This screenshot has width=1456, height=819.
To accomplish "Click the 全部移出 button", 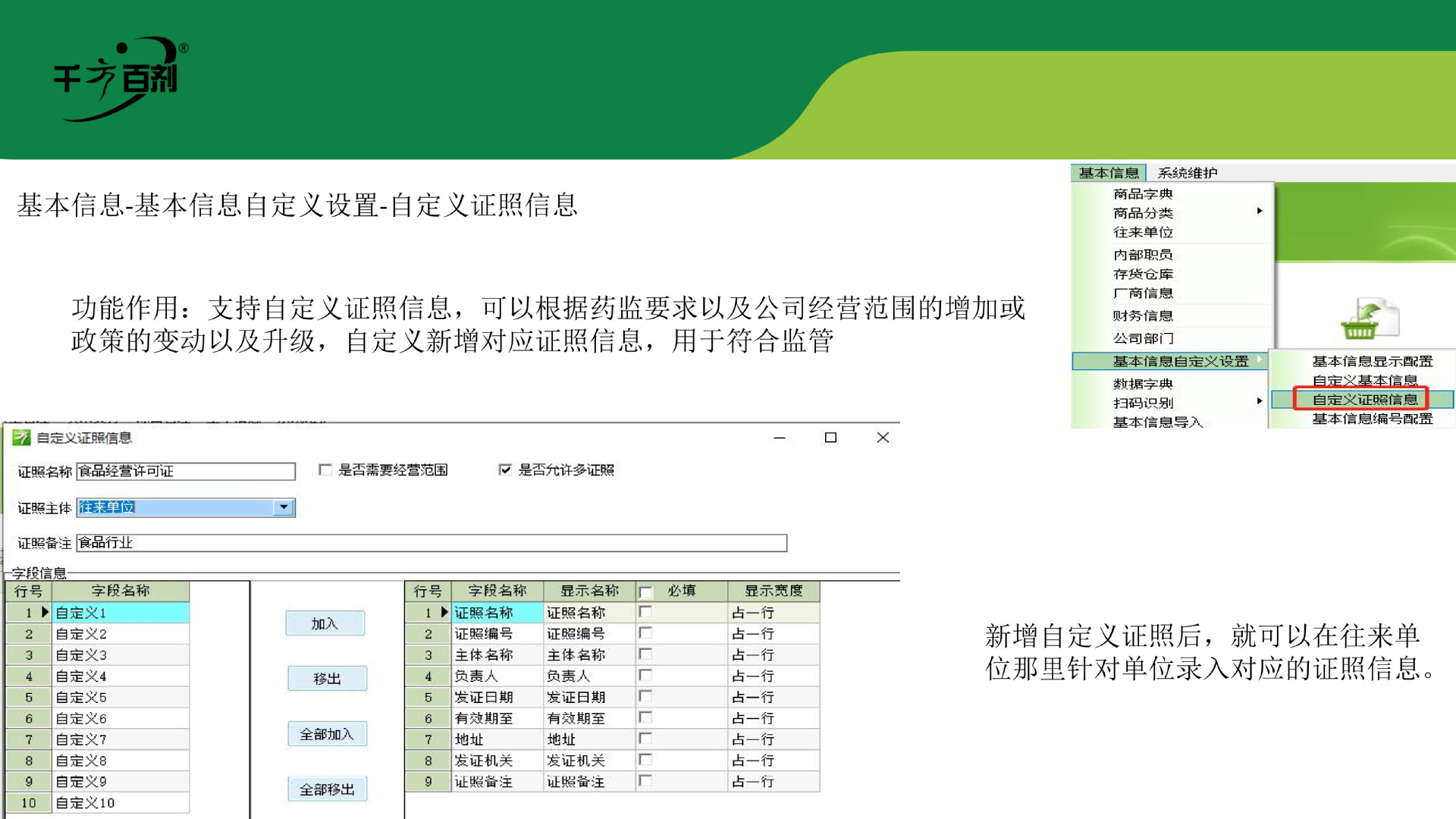I will click(327, 789).
